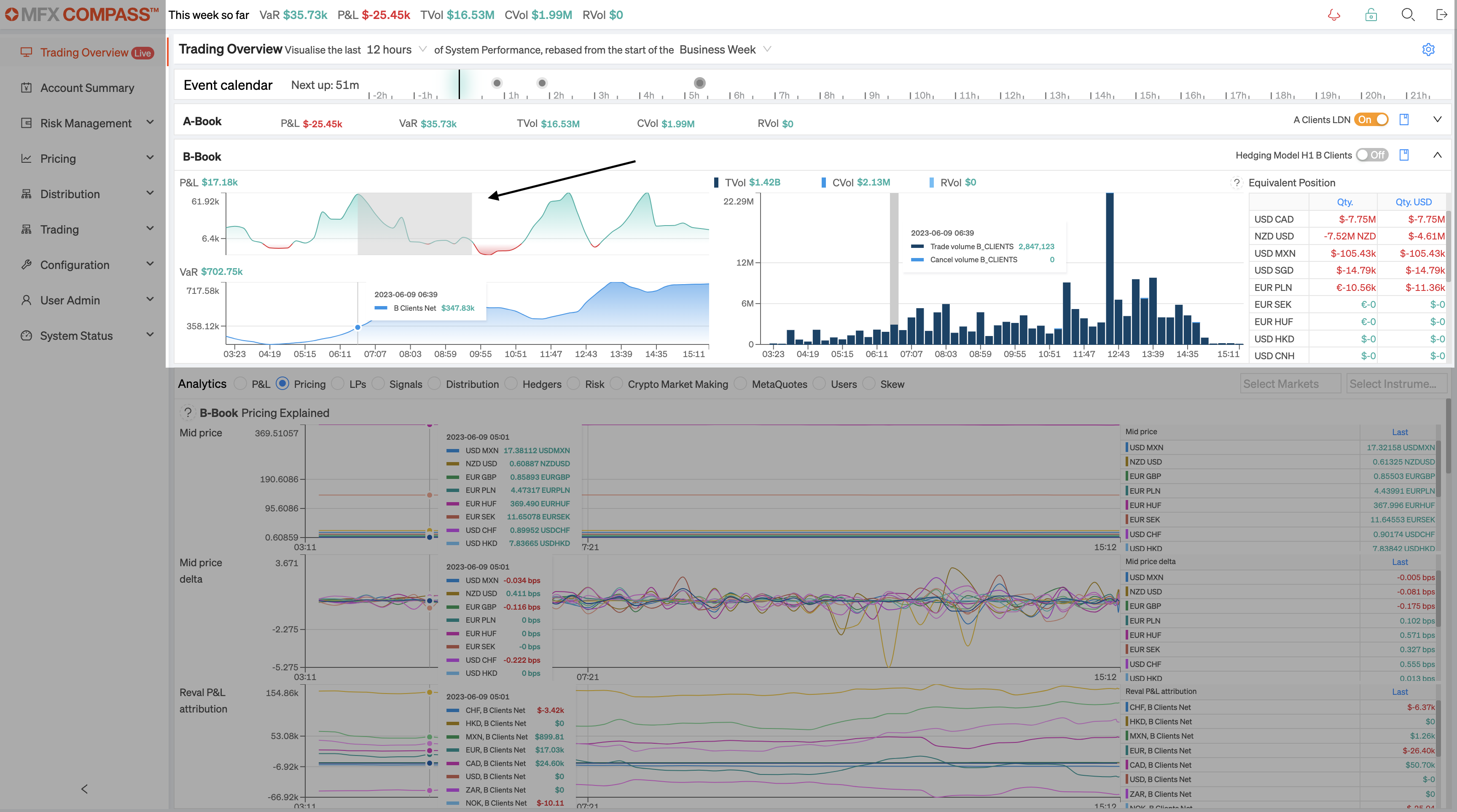Click Account Summary sidebar icon
Viewport: 1457px width, 812px height.
coord(26,88)
